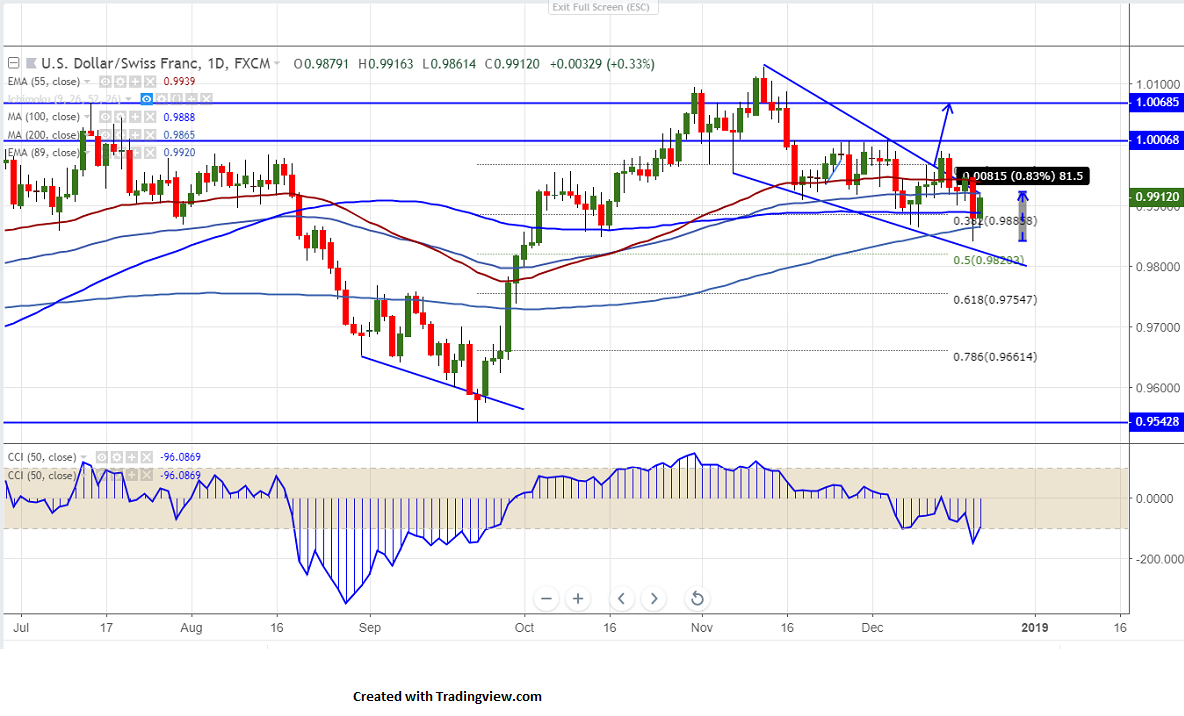Click the flag icon beside U.S. Dollar/Swiss Franc

tap(31, 63)
